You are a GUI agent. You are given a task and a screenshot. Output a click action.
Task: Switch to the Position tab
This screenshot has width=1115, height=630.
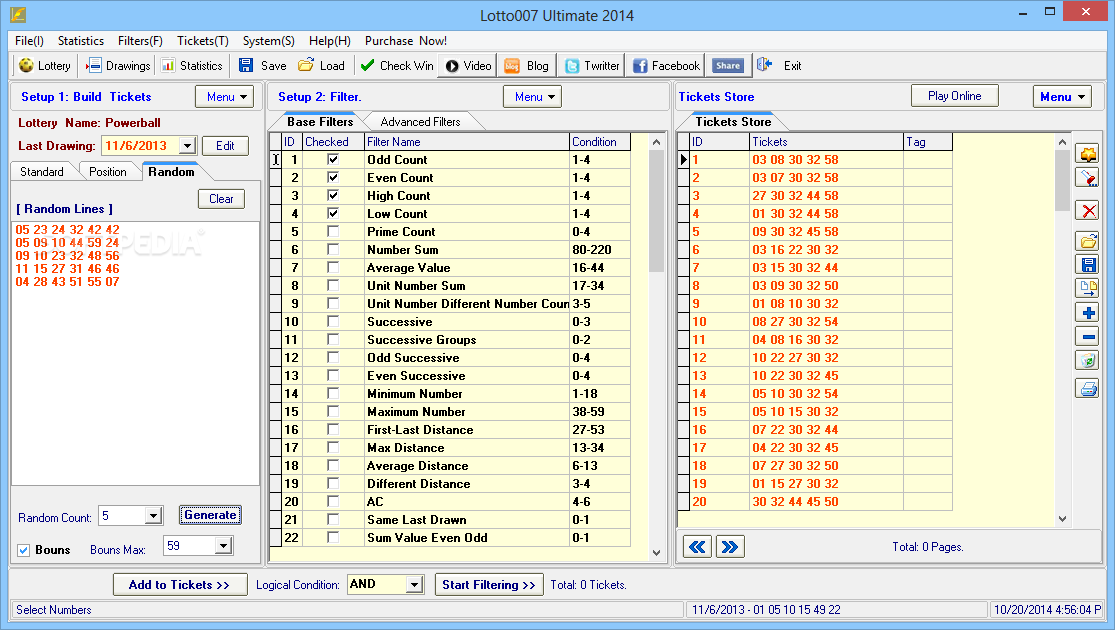coord(107,171)
